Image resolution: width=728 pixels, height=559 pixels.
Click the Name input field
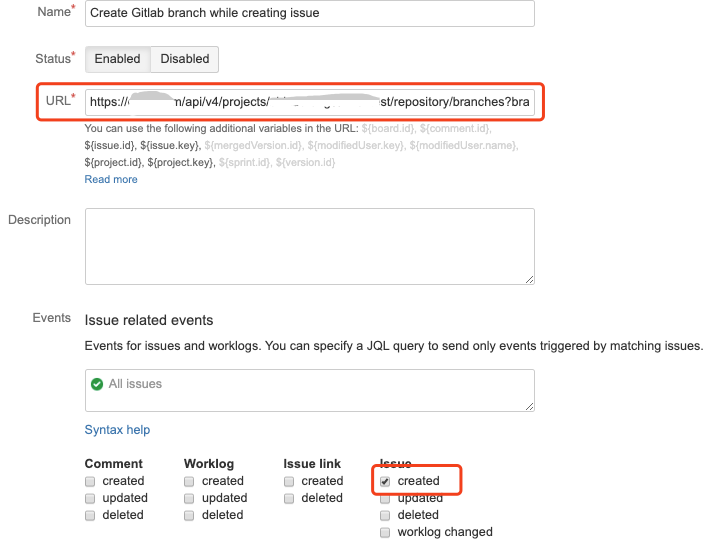tap(309, 13)
